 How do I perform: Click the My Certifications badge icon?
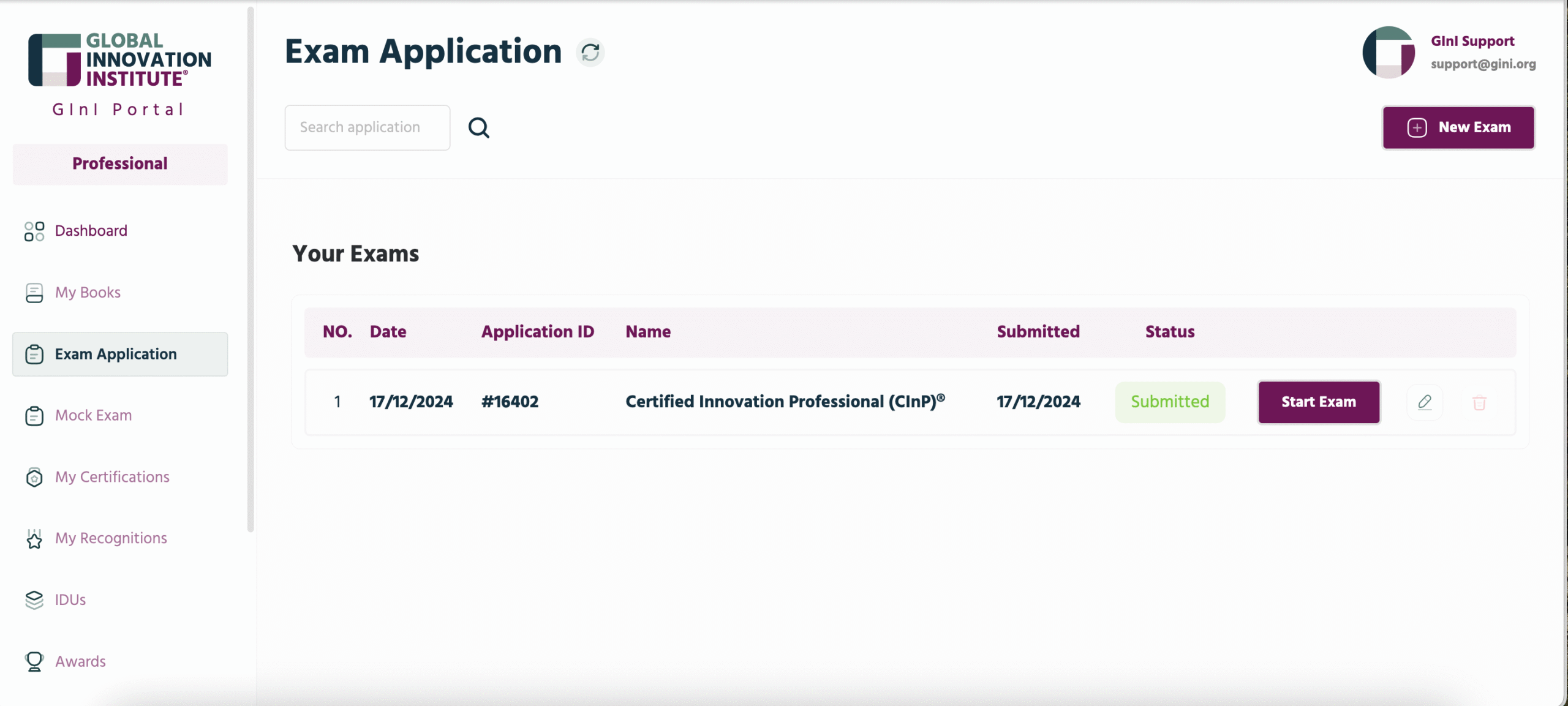click(34, 477)
